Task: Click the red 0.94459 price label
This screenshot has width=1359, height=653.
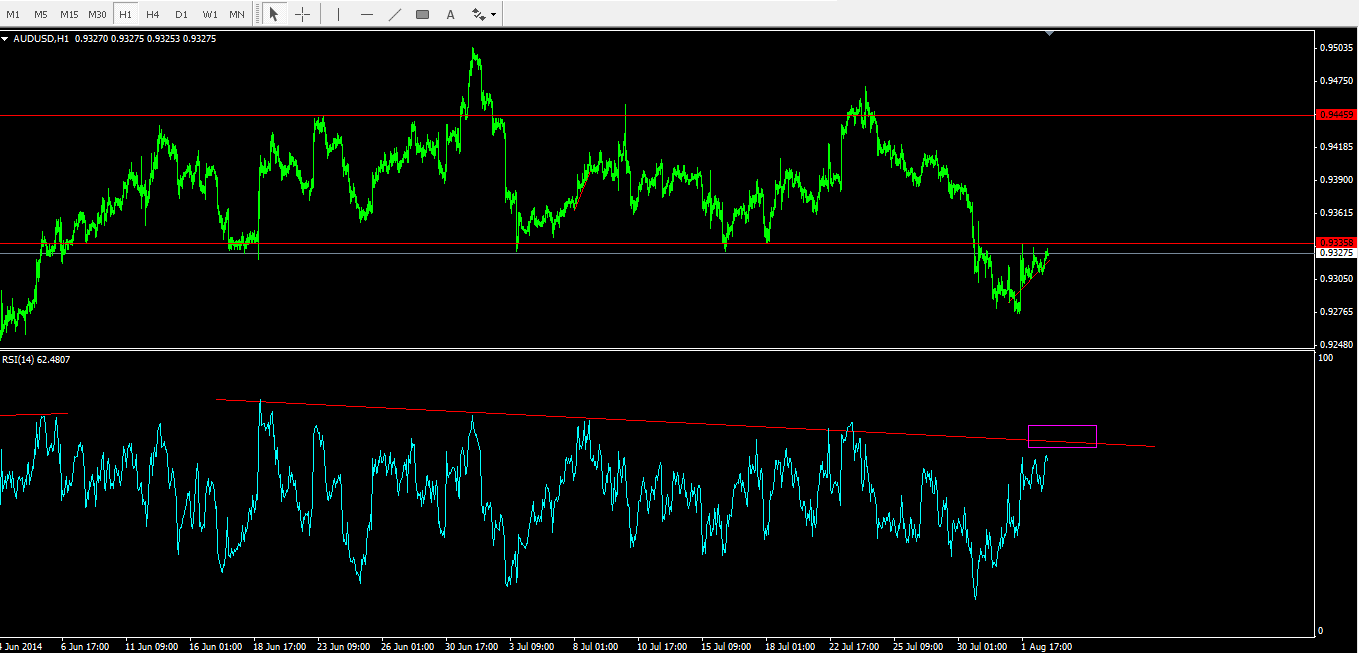Action: (x=1336, y=115)
